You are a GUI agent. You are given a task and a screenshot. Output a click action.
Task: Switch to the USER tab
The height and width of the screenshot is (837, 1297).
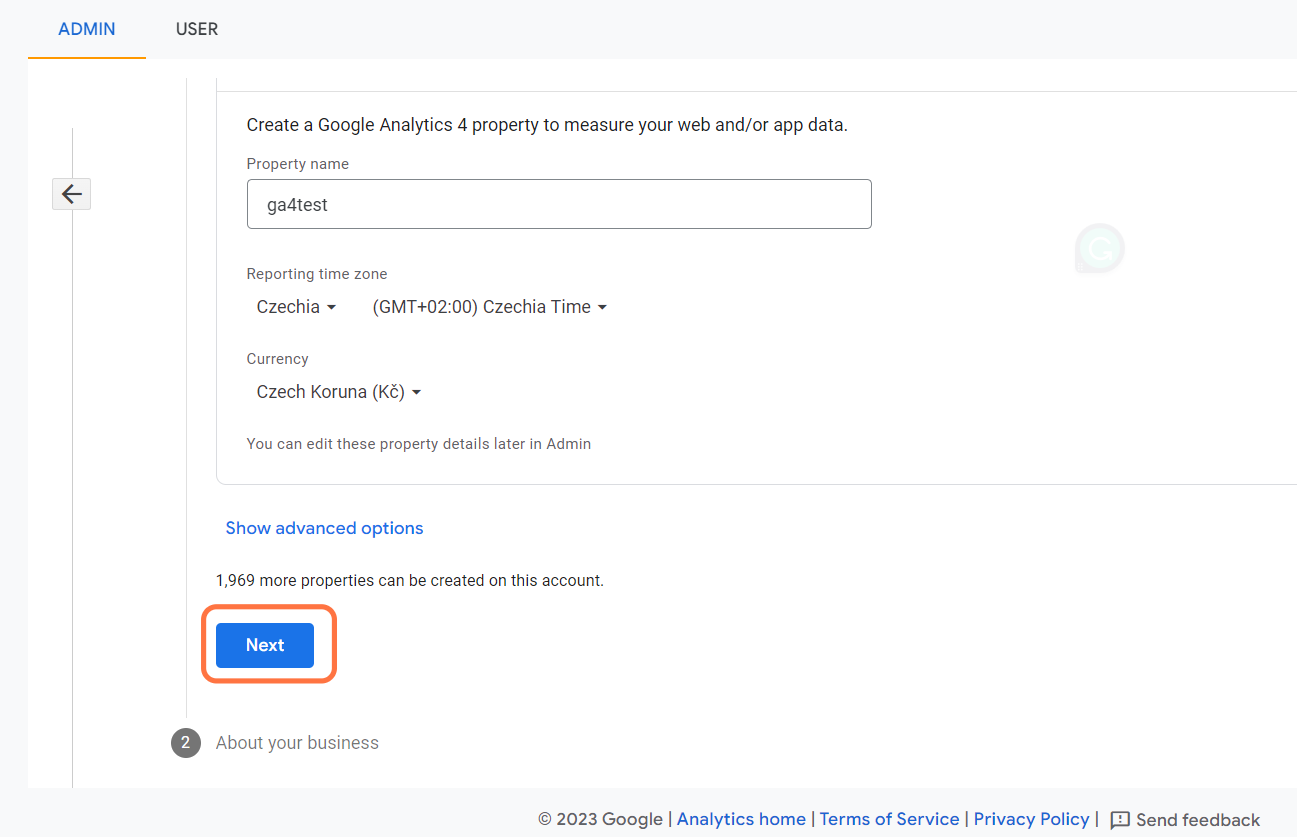[197, 29]
